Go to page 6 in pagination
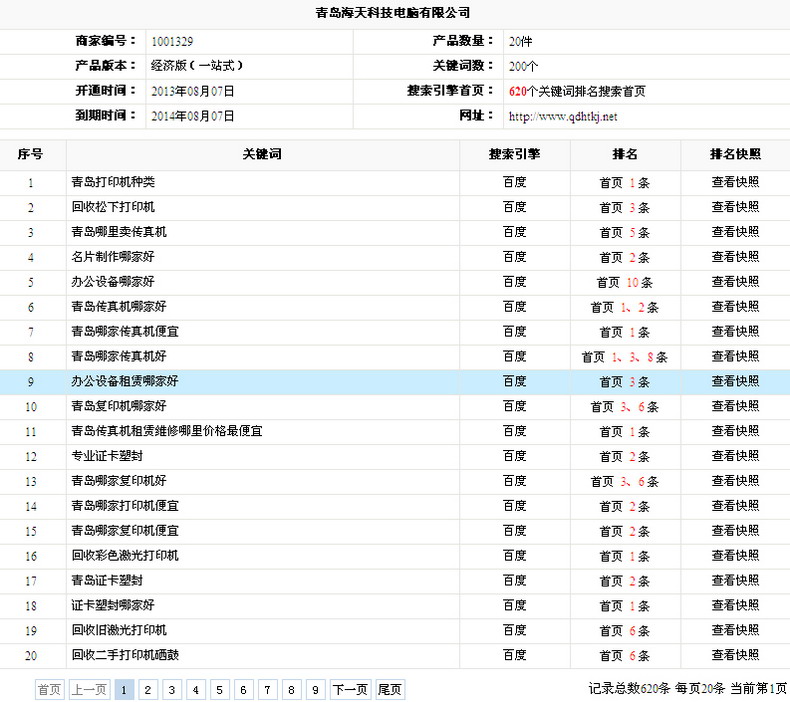The image size is (790, 702). (243, 689)
